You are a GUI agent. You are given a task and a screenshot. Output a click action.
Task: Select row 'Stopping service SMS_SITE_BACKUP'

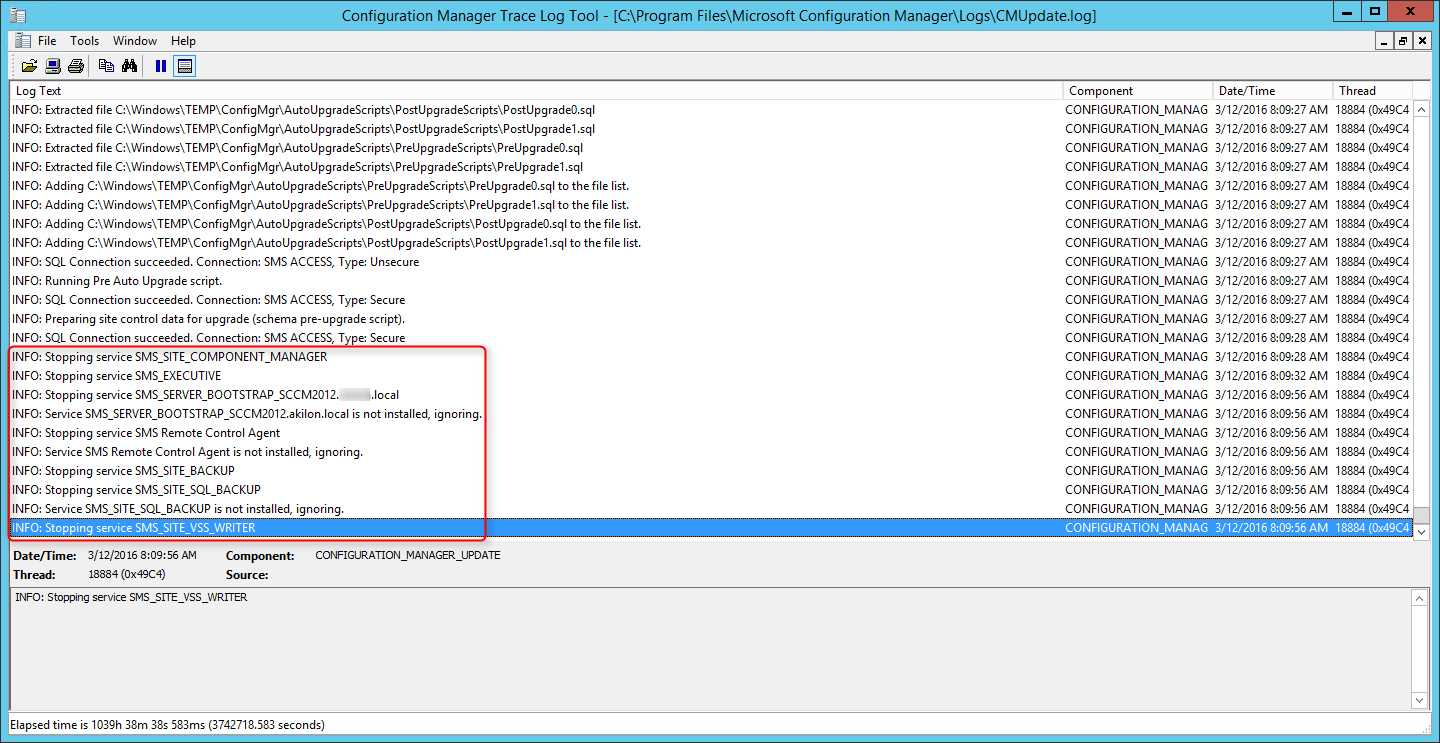tap(711, 471)
